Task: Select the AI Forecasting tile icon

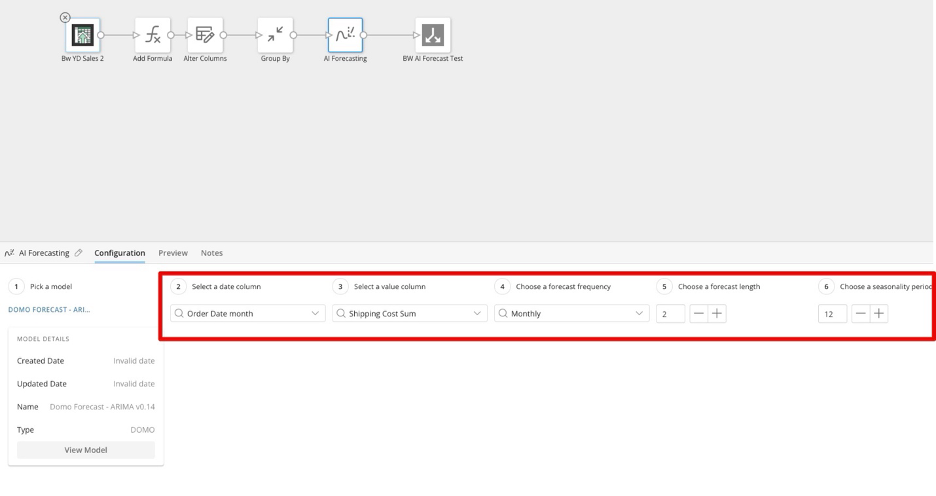Action: pyautogui.click(x=345, y=35)
